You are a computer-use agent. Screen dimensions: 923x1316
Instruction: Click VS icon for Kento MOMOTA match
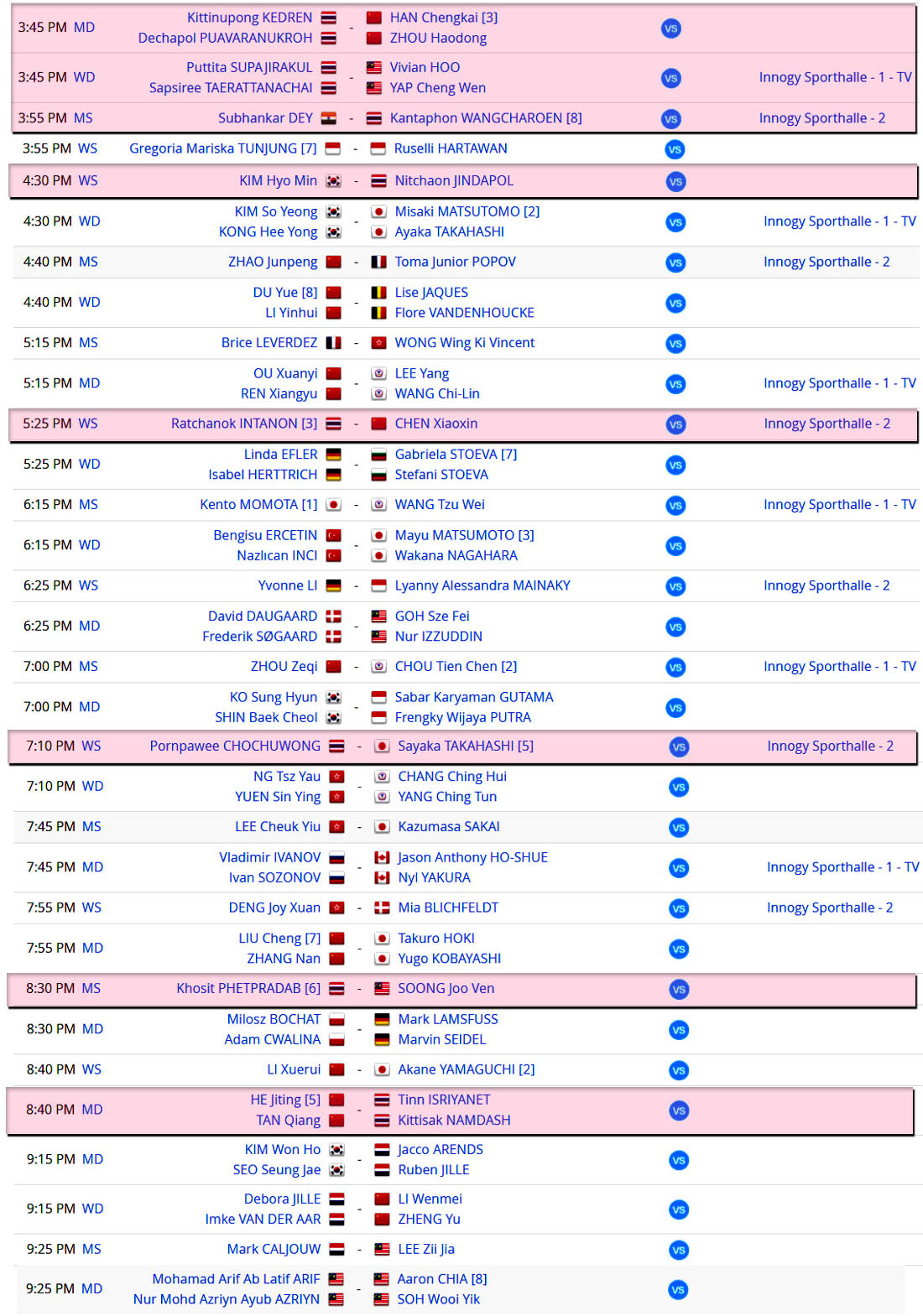point(675,506)
